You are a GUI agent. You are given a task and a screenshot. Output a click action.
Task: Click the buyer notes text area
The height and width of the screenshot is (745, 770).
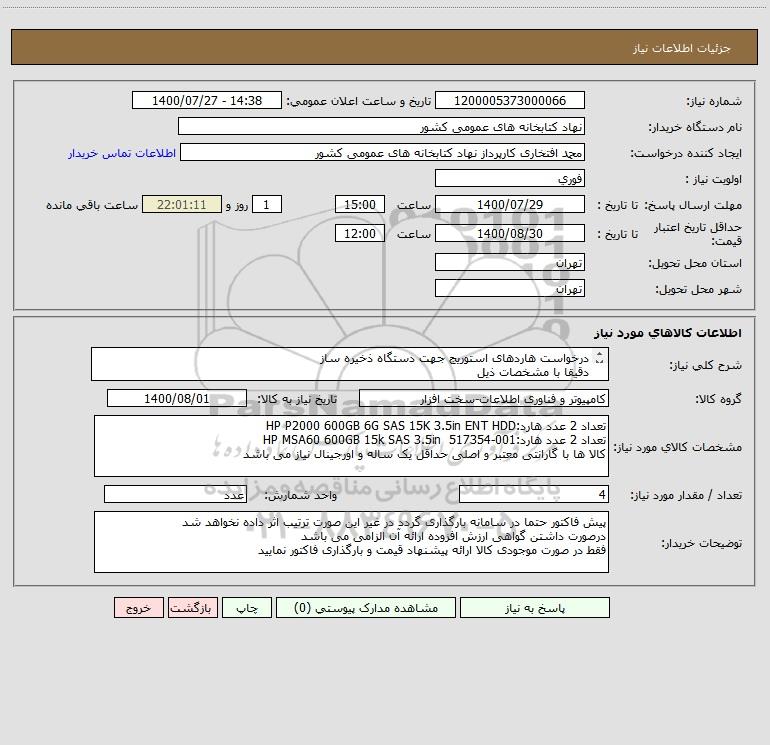tap(351, 542)
